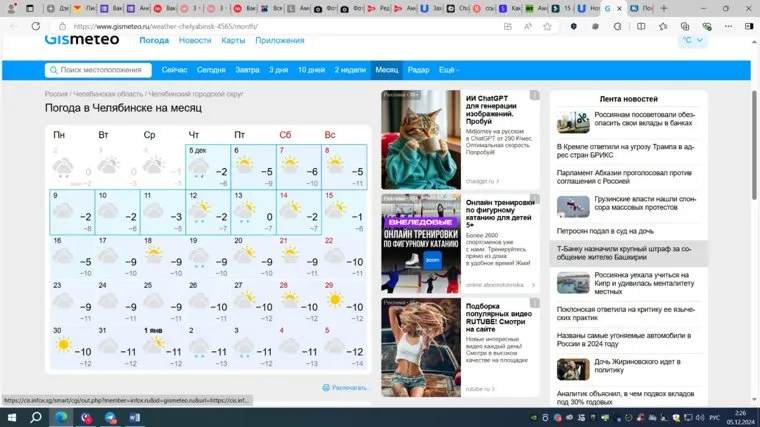
Task: Click the search icon on the Windows taskbar
Action: coord(35,417)
